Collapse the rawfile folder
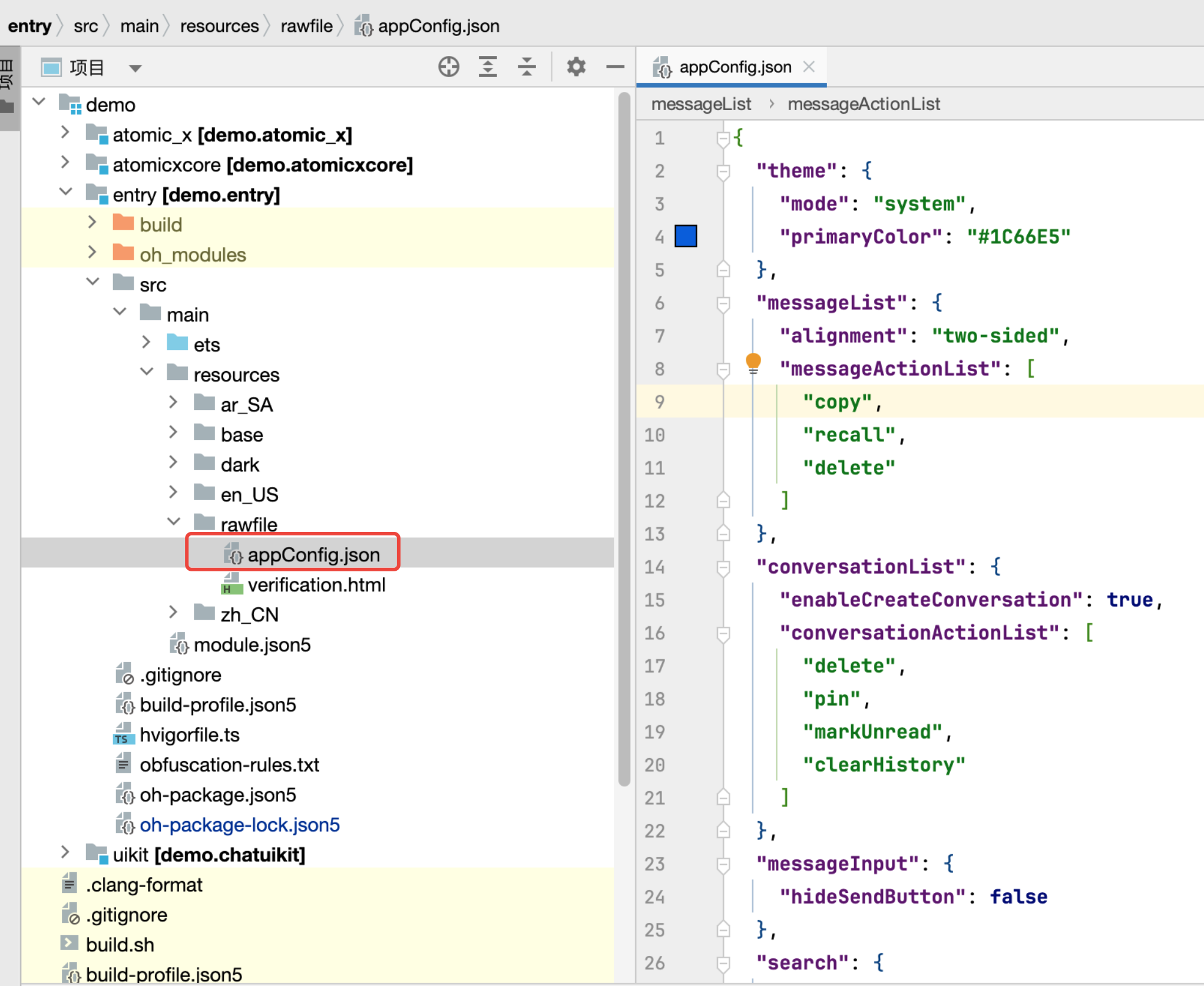1204x986 pixels. pos(174,522)
